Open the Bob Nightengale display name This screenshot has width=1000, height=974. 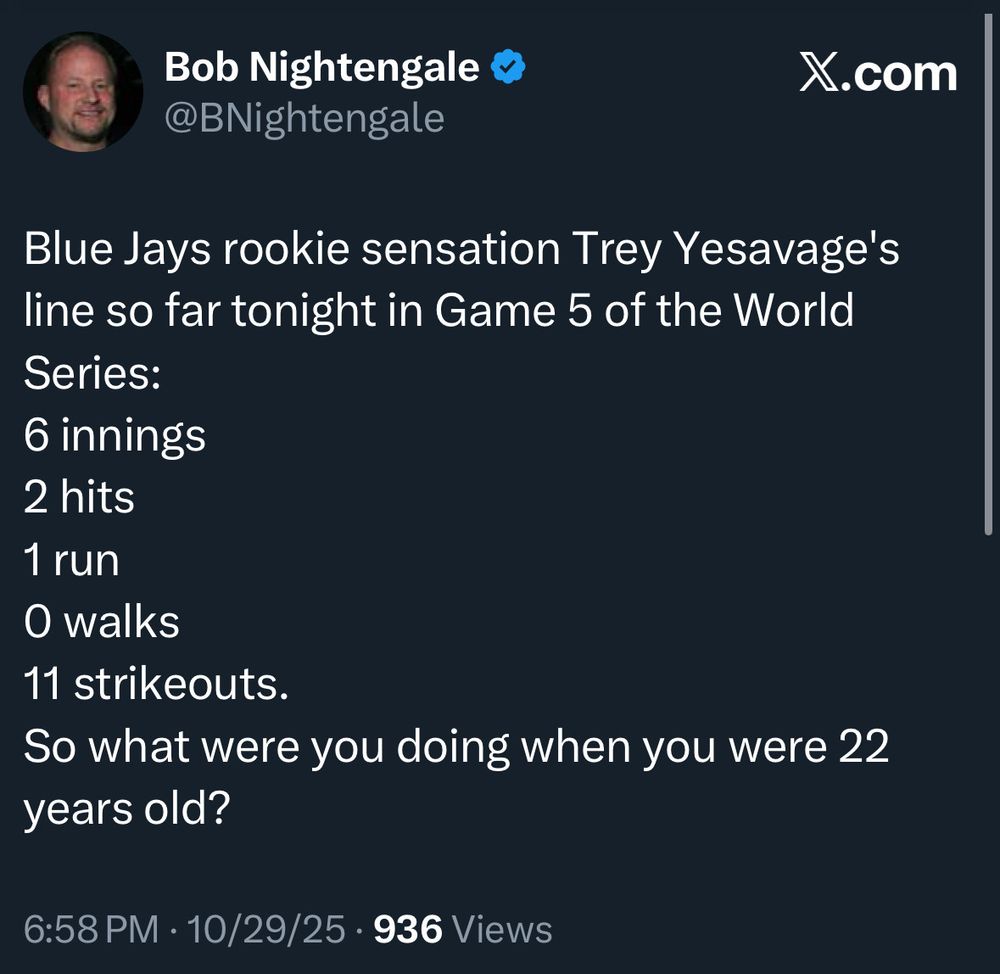click(321, 68)
